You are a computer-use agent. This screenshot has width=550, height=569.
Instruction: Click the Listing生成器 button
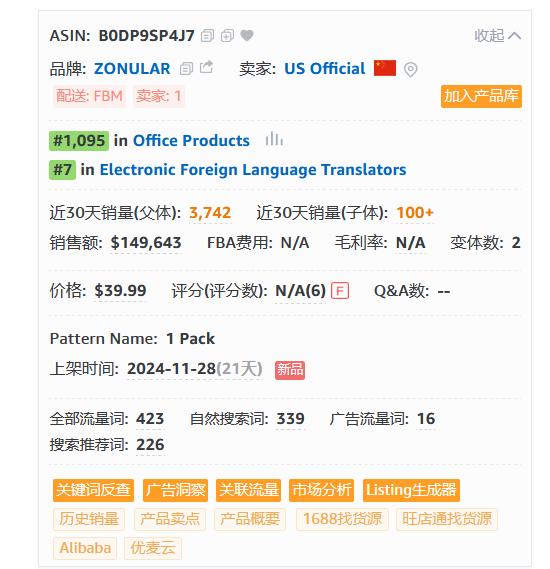411,490
